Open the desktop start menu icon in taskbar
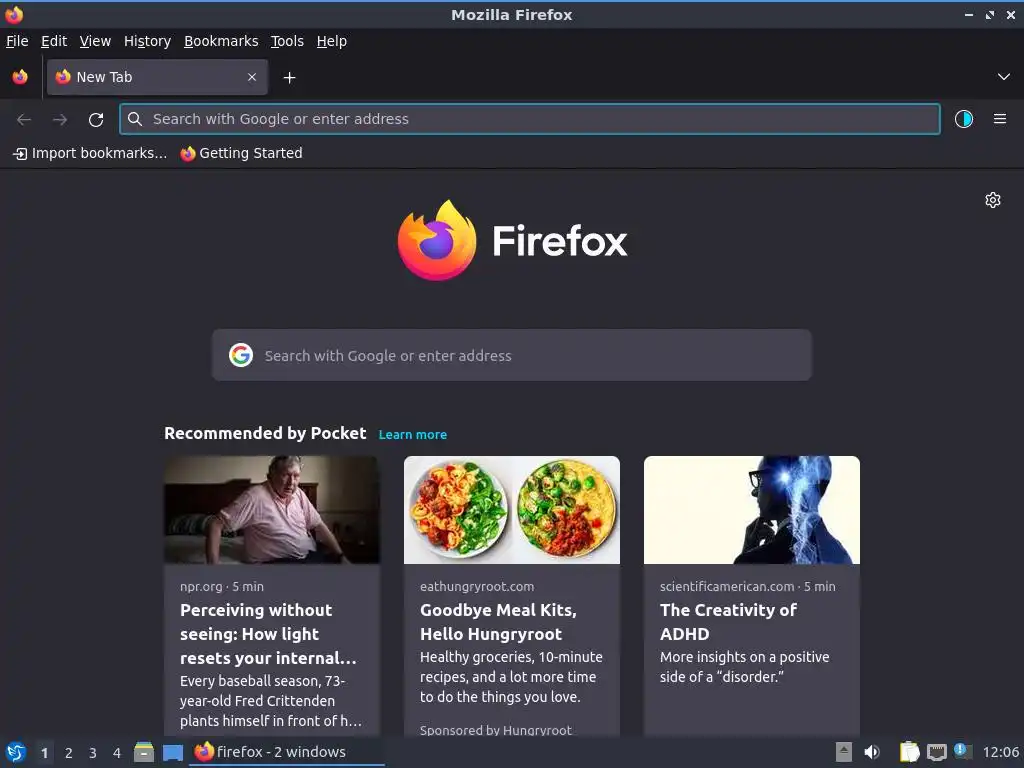1024x768 pixels. (16, 752)
